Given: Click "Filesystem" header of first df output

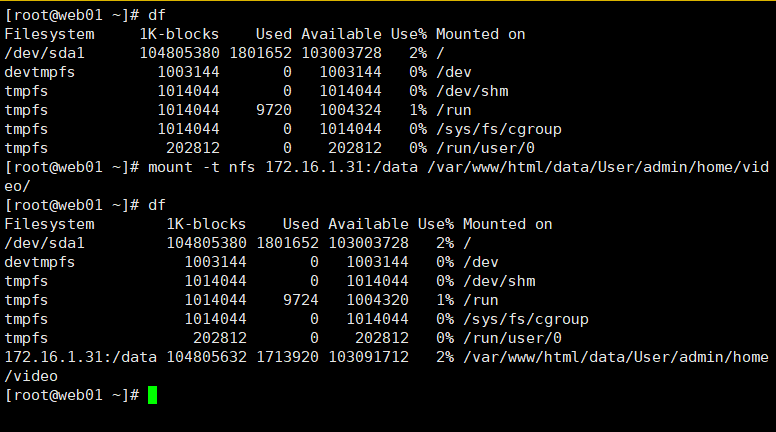Looking at the screenshot, I should click(x=49, y=34).
